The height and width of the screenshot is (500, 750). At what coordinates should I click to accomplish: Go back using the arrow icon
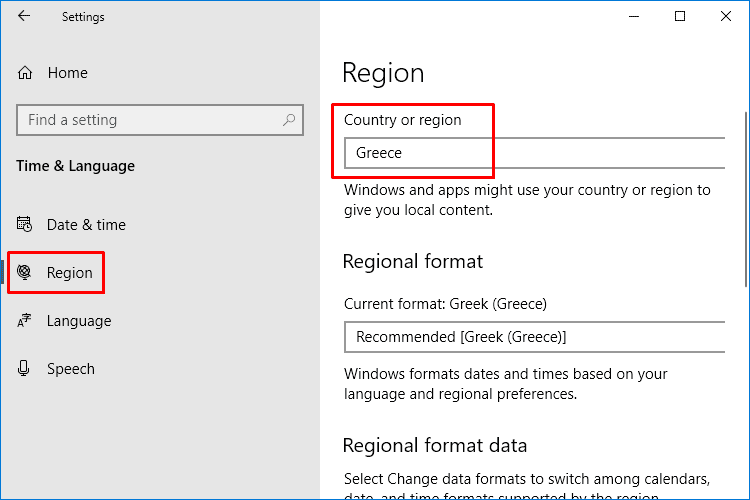[x=24, y=16]
